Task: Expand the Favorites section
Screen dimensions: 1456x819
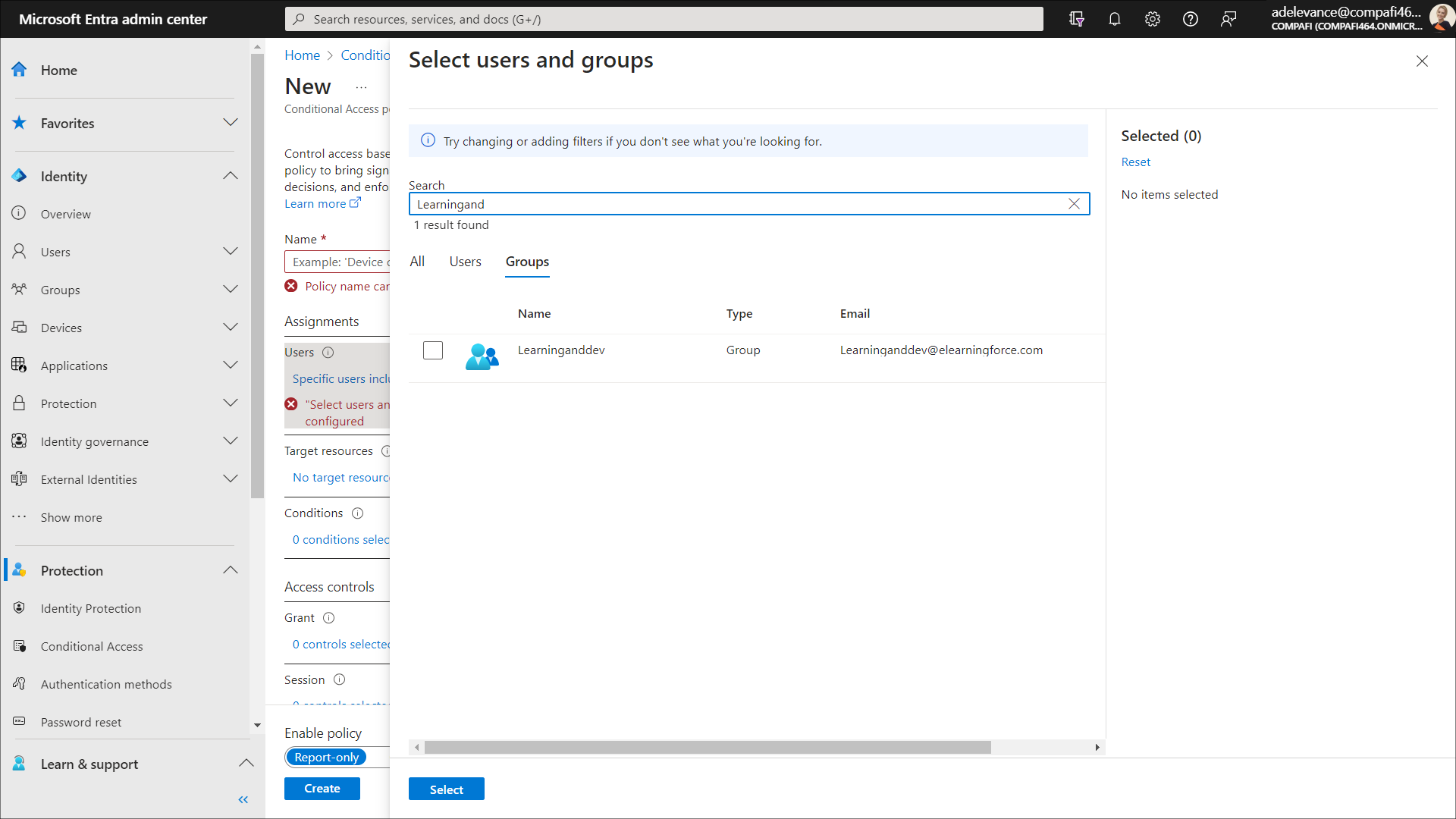Action: pyautogui.click(x=231, y=123)
